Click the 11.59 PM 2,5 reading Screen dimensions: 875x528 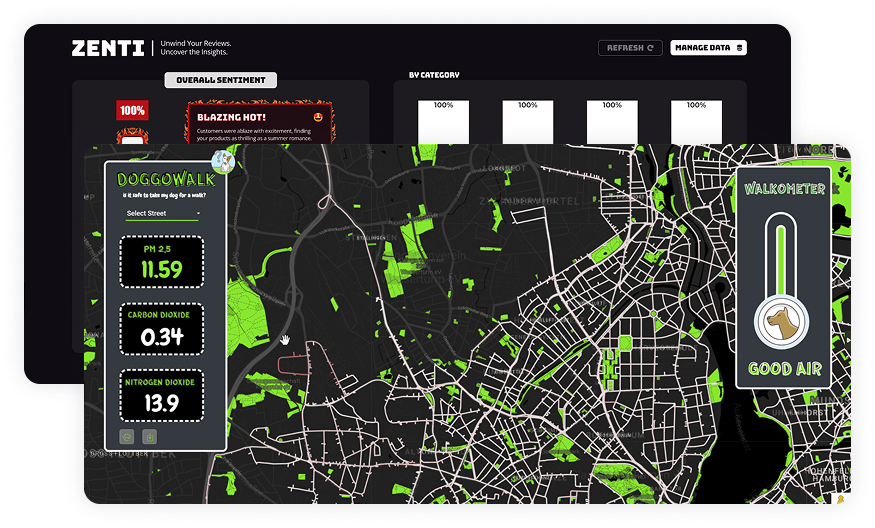click(x=162, y=270)
